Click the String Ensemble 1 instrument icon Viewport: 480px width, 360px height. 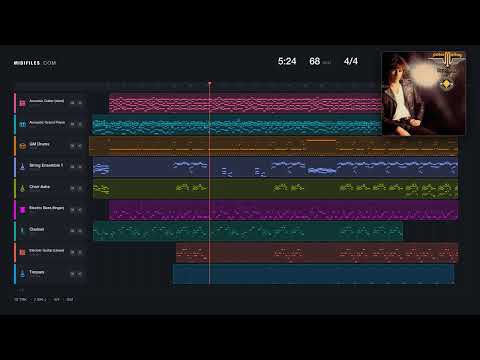(22, 167)
